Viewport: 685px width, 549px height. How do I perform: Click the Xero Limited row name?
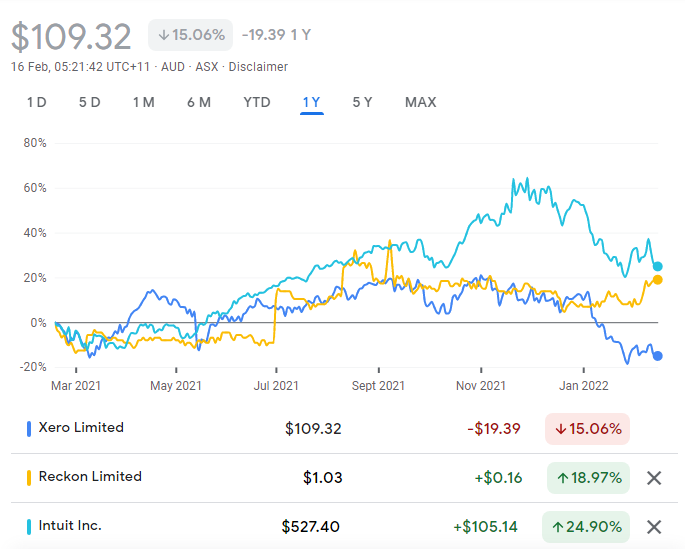(81, 427)
